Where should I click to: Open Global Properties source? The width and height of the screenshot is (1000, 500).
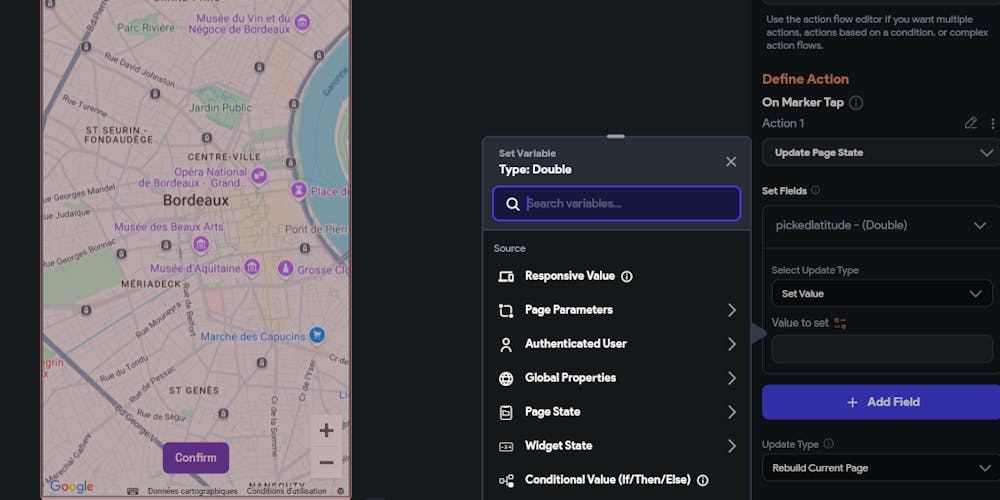pos(617,378)
